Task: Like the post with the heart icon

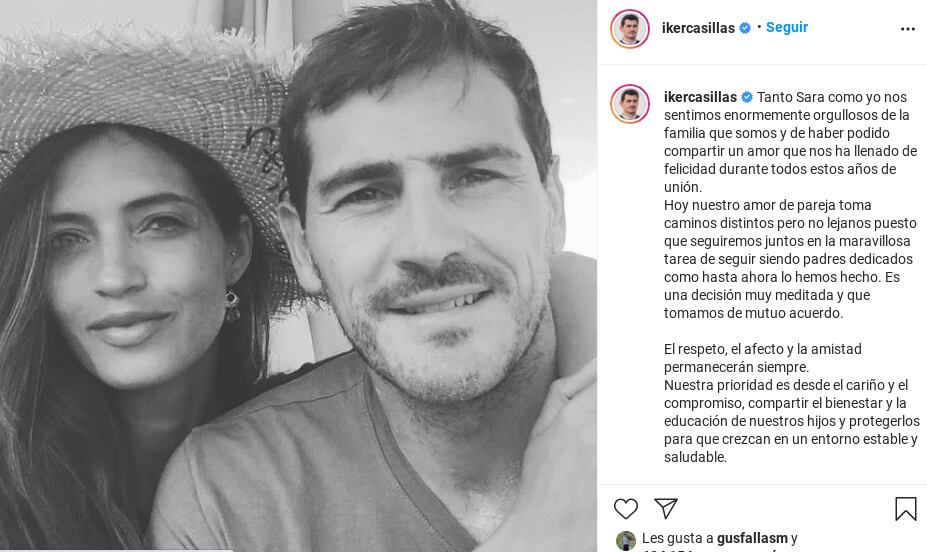Action: click(625, 508)
